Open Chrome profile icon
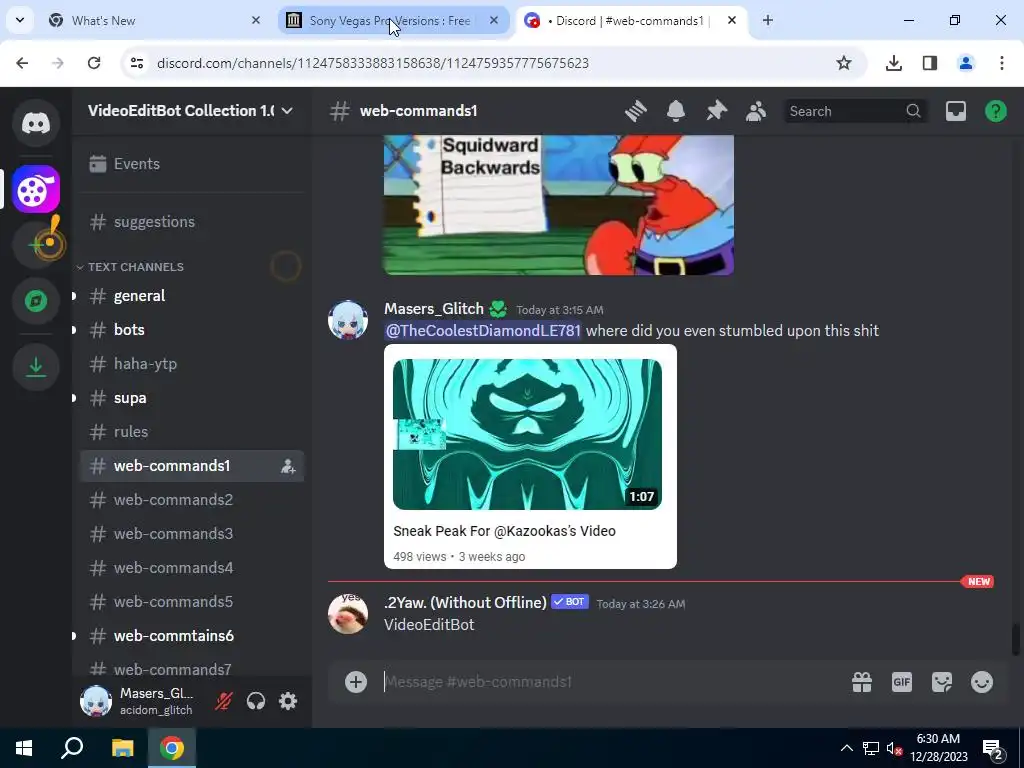This screenshot has height=768, width=1024. (966, 63)
